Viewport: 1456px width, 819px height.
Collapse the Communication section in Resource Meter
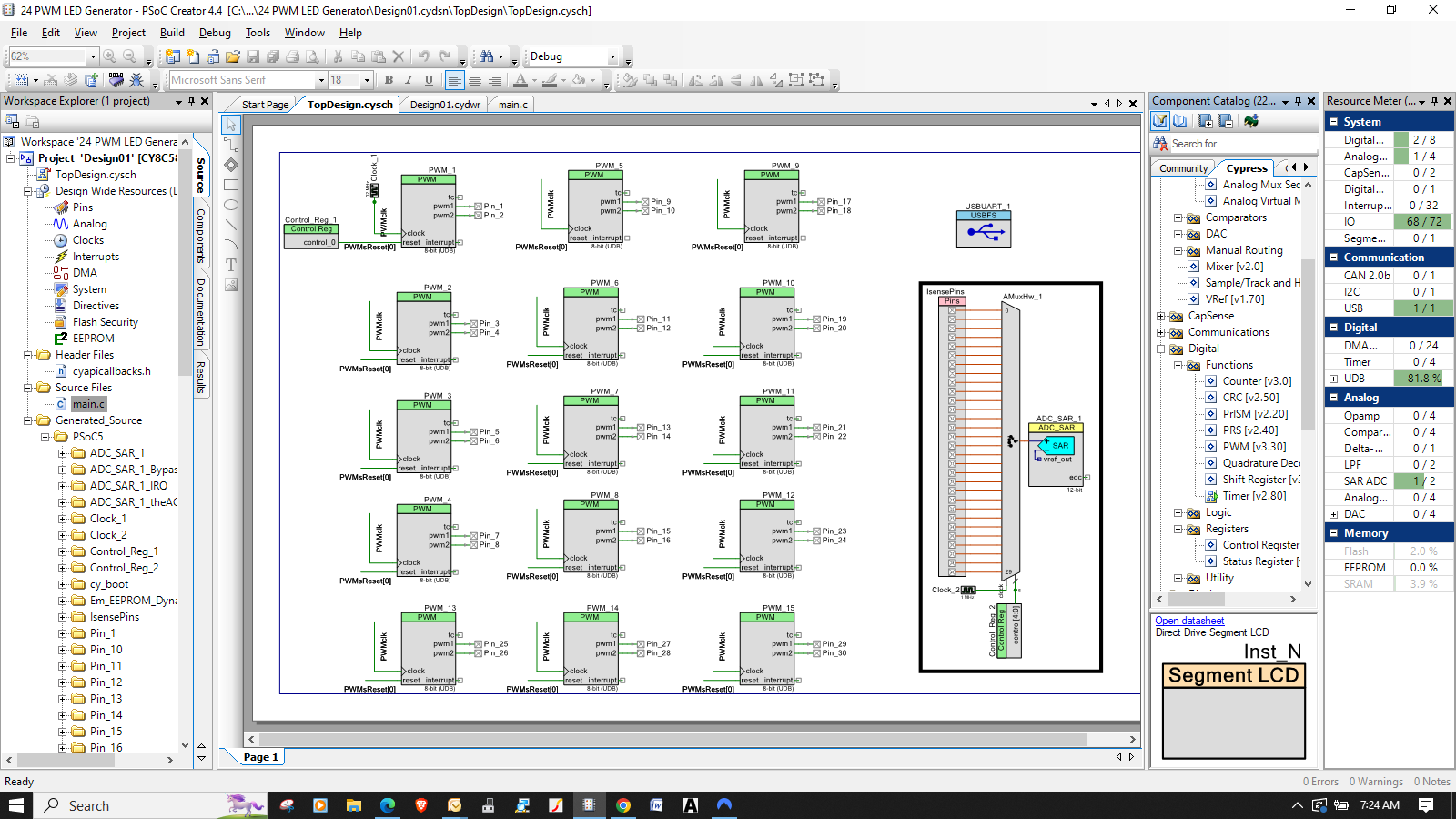pyautogui.click(x=1333, y=258)
